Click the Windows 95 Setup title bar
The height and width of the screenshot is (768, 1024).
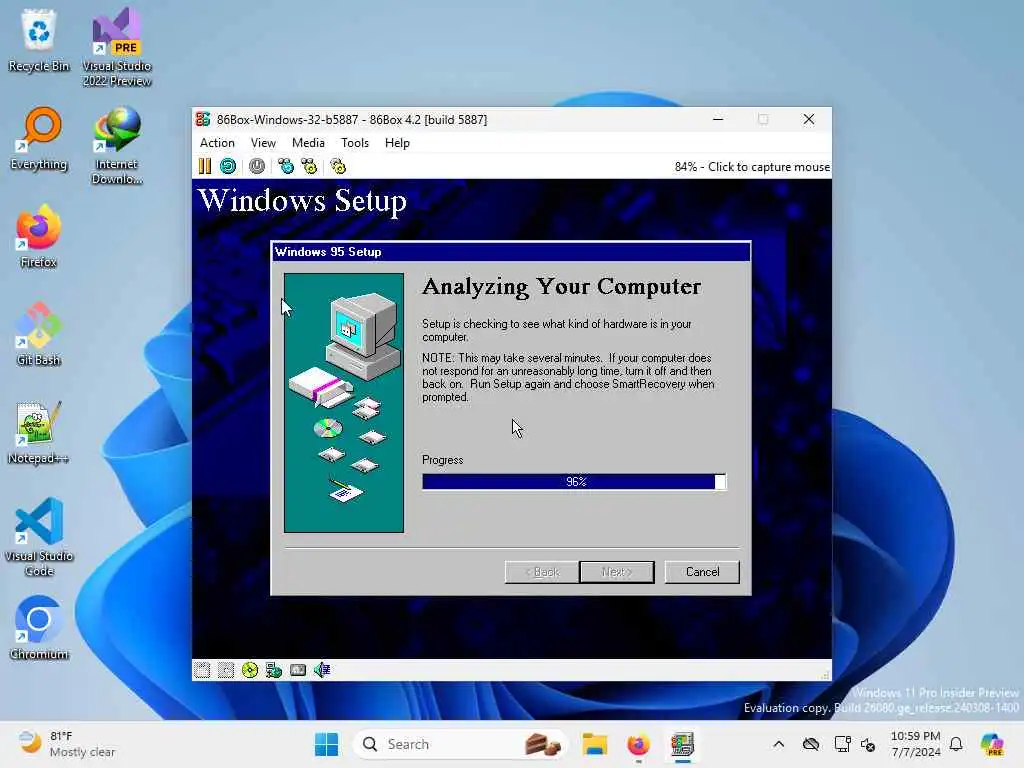(511, 252)
